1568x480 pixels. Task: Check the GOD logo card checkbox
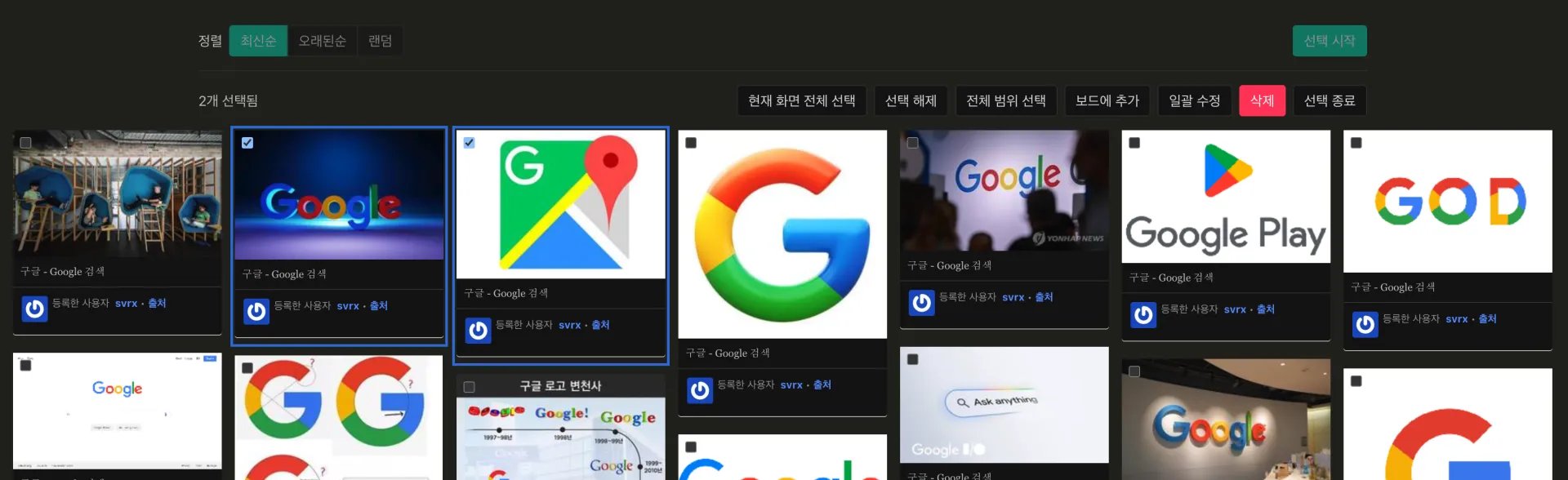(1356, 143)
